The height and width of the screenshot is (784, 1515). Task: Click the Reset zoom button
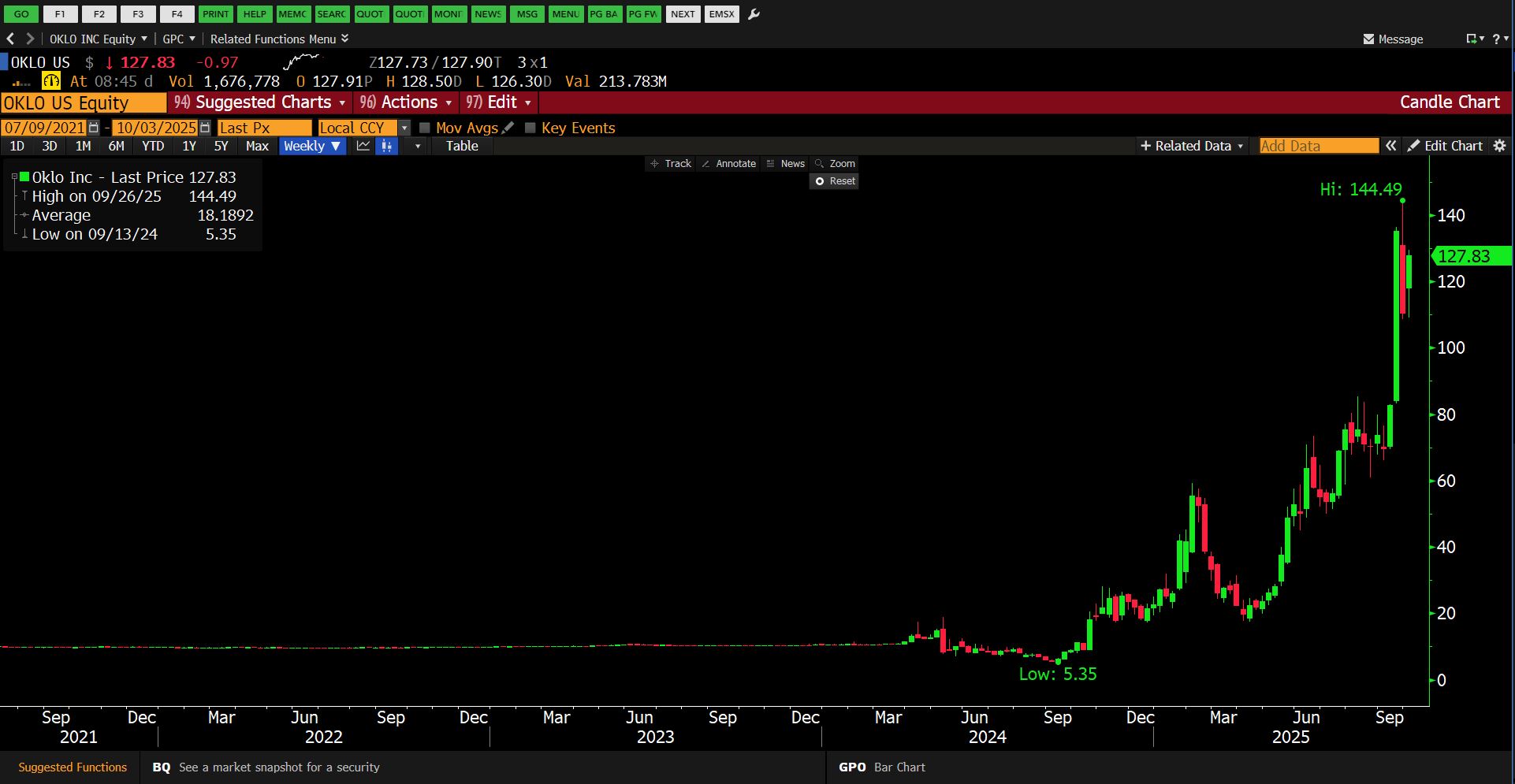click(x=835, y=181)
